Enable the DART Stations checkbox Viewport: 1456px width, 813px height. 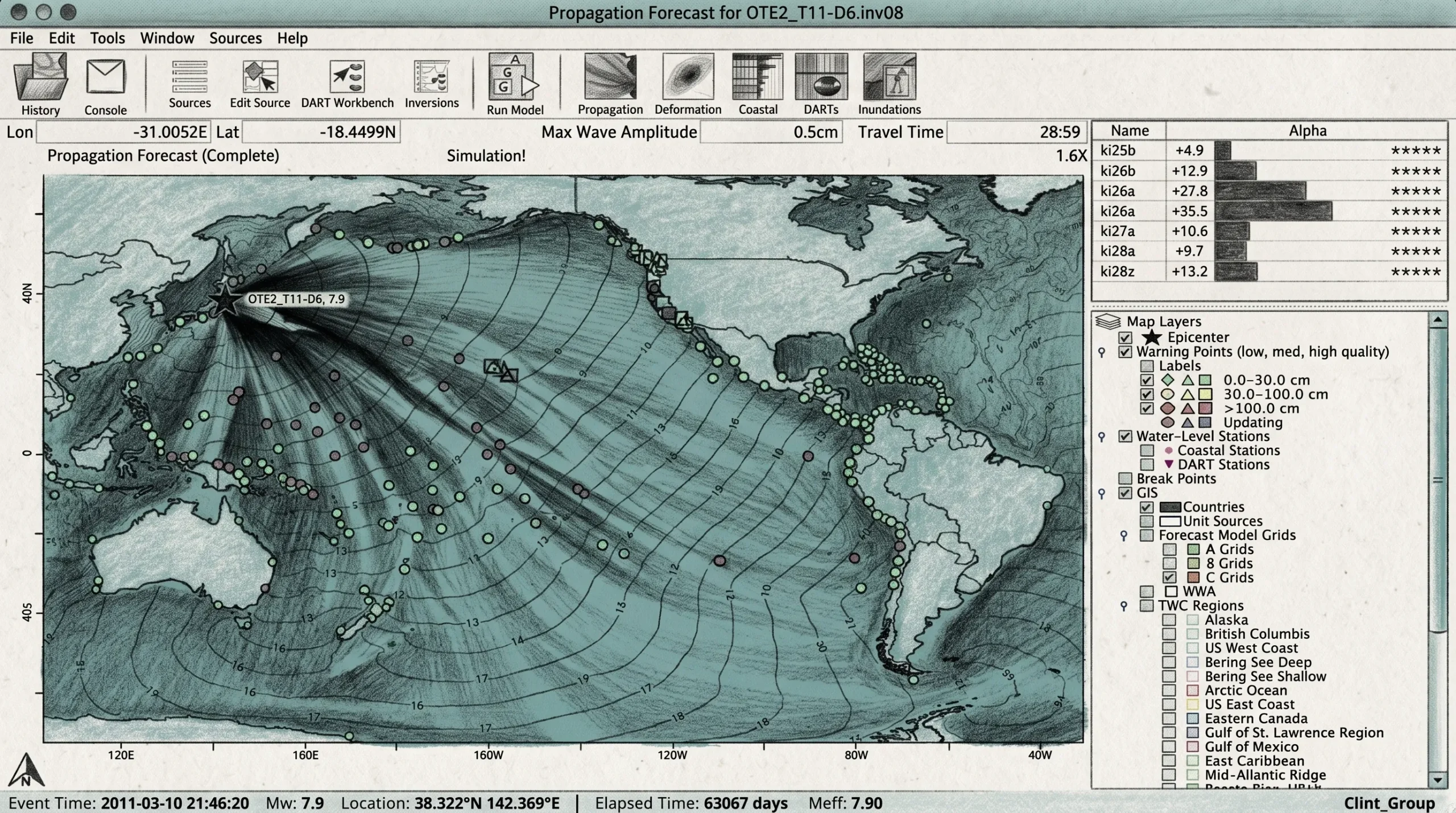tap(1147, 465)
